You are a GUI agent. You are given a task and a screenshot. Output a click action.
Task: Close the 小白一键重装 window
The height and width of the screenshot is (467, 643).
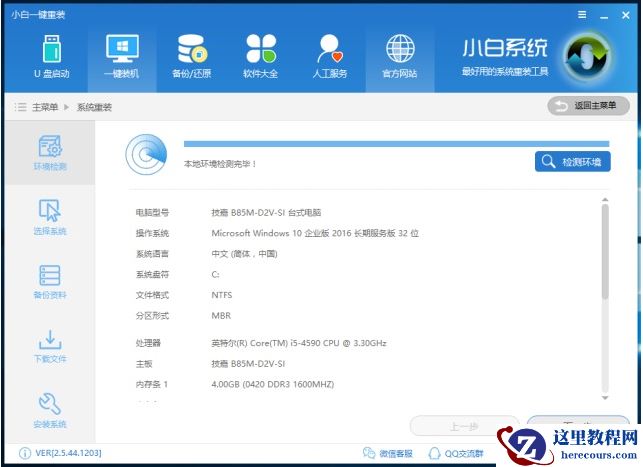click(626, 15)
